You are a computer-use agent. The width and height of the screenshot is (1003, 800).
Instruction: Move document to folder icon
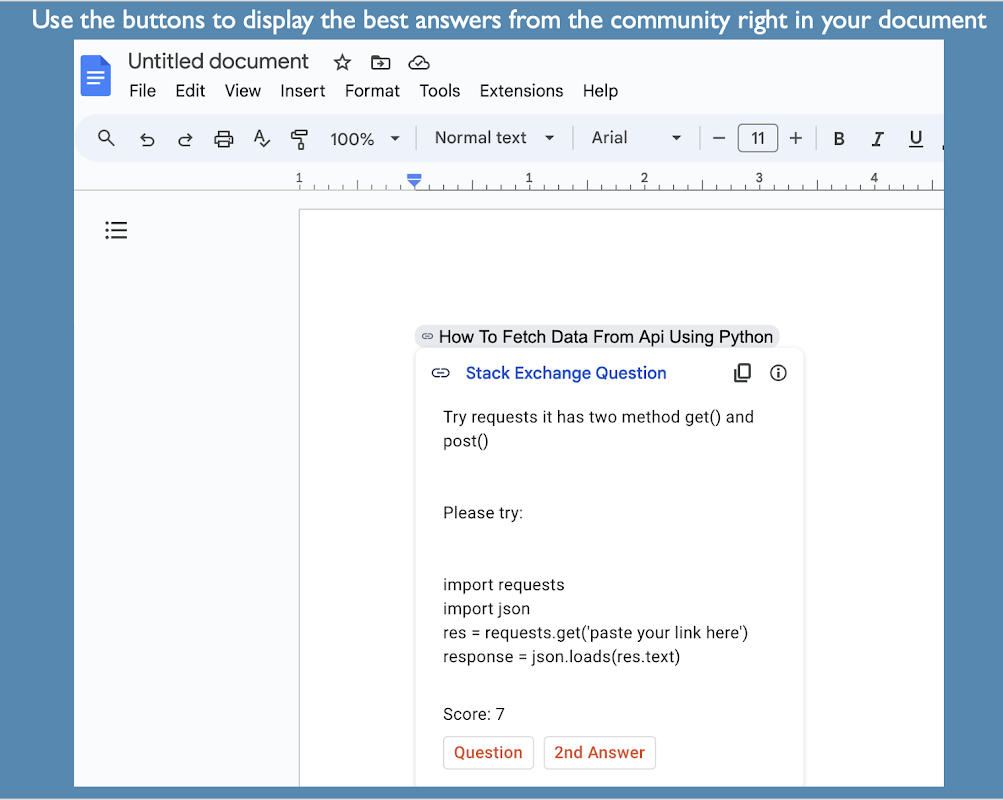[381, 63]
